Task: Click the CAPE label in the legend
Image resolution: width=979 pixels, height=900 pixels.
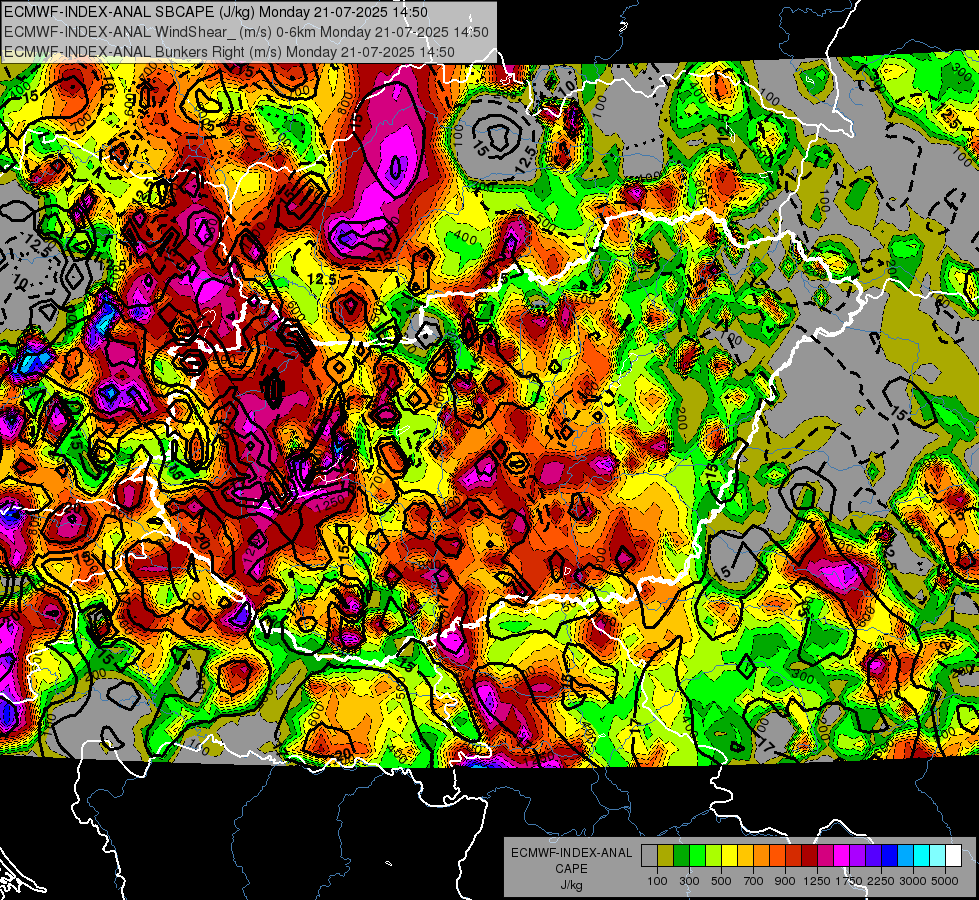Action: tap(571, 868)
